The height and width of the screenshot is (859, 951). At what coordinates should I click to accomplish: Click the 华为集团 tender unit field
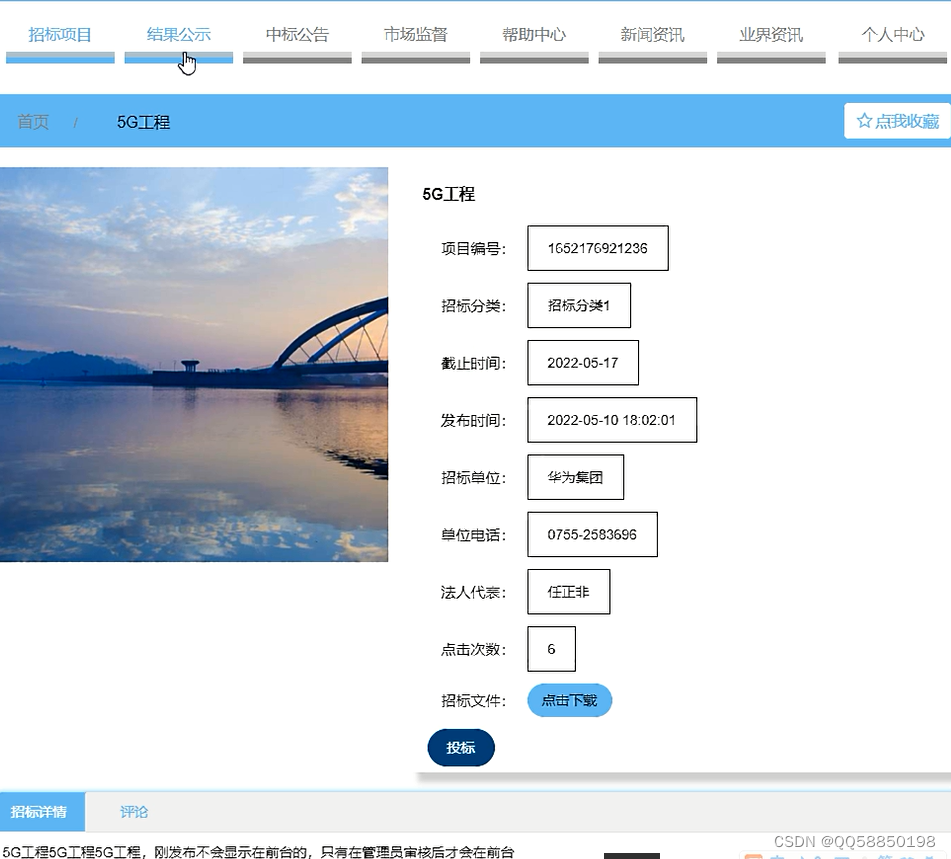coord(575,477)
